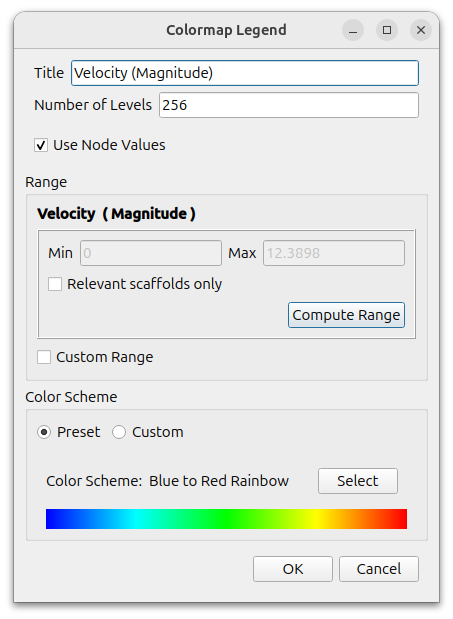Click the Title text field

pos(245,73)
